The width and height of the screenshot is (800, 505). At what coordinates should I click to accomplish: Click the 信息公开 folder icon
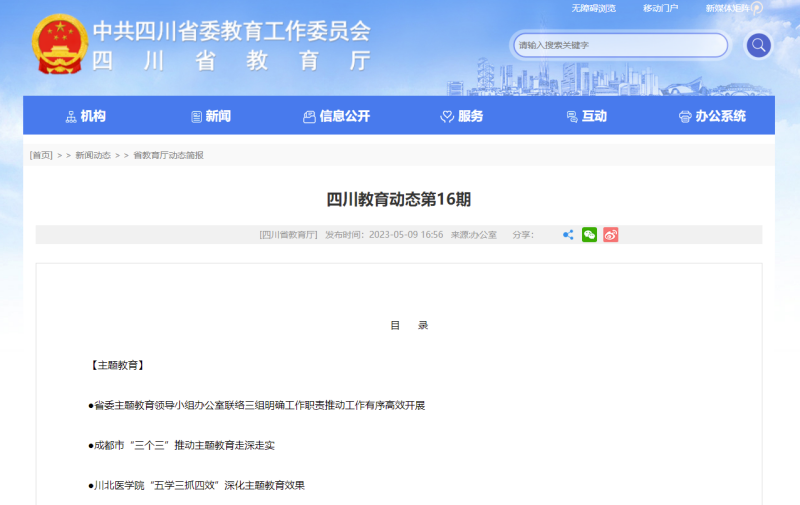(x=309, y=117)
